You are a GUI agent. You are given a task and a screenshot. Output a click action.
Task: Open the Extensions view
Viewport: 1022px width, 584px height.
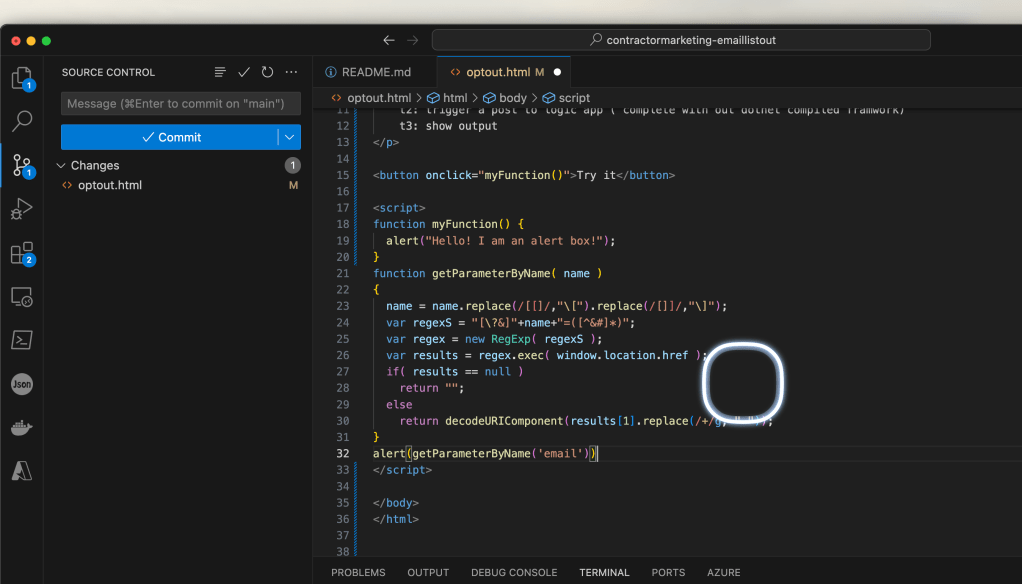click(x=22, y=253)
